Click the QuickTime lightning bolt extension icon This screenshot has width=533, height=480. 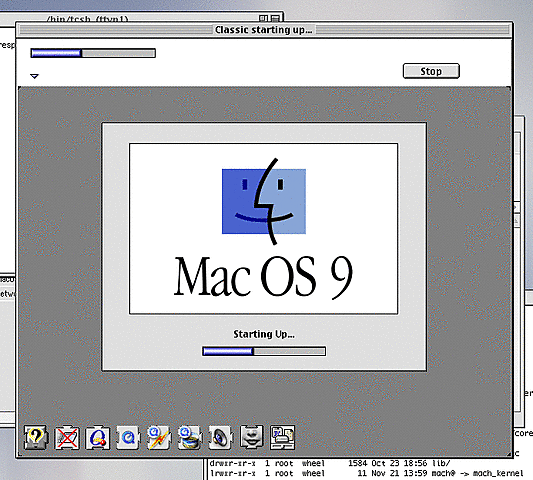(159, 438)
